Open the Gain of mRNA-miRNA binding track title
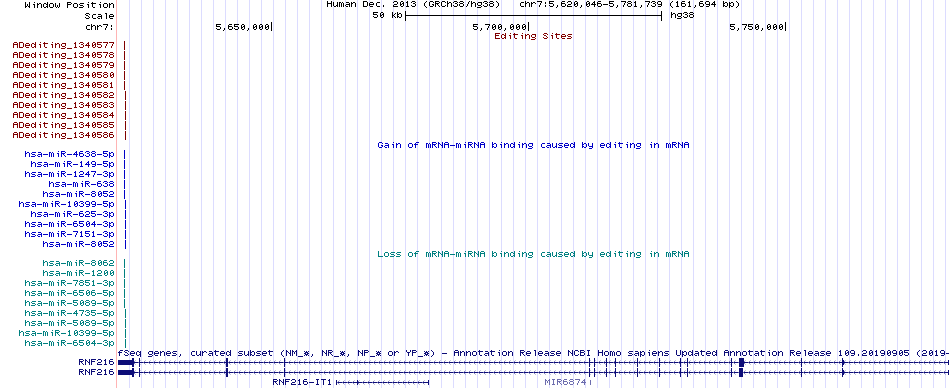Viewport: 950px width, 388px height. pyautogui.click(x=533, y=146)
